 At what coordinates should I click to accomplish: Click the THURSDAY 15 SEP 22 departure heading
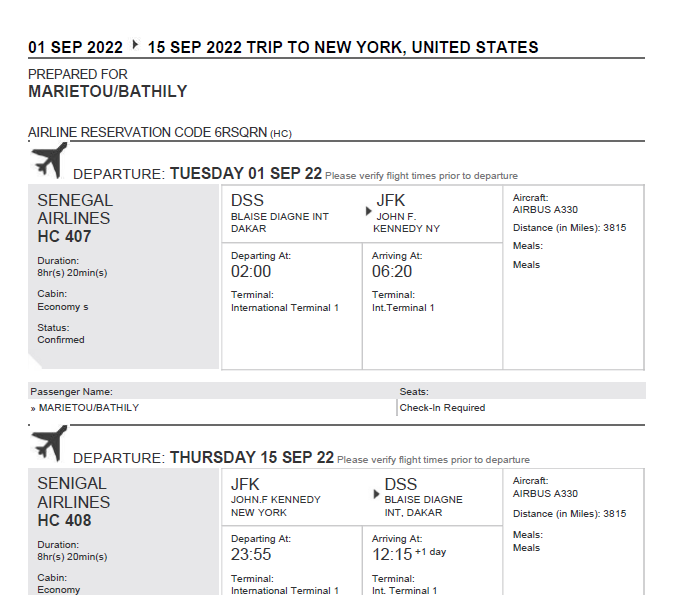(252, 457)
